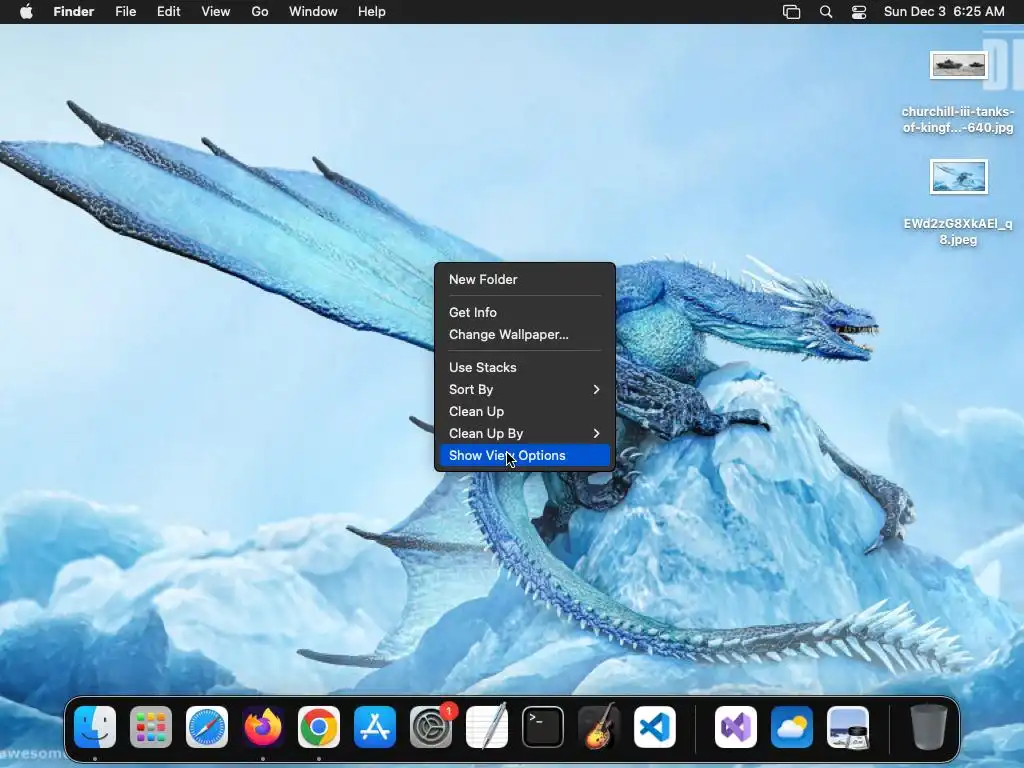The image size is (1024, 768).
Task: Open the Preview app in Dock
Action: coord(848,727)
